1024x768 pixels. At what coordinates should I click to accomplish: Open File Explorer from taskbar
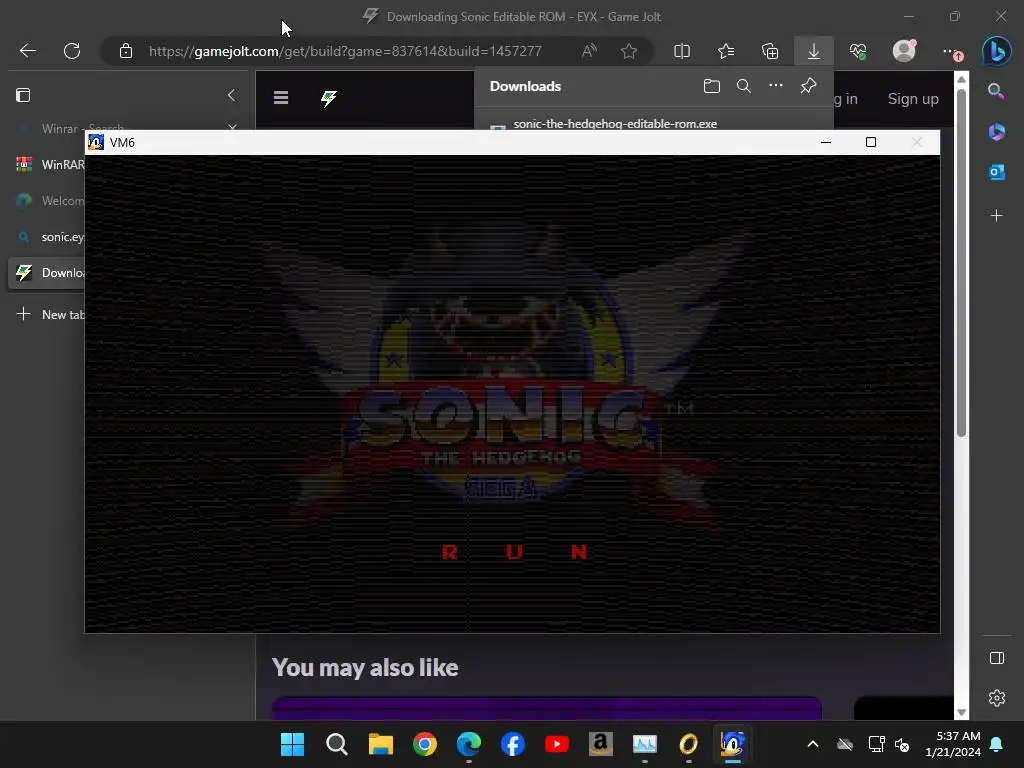(381, 744)
